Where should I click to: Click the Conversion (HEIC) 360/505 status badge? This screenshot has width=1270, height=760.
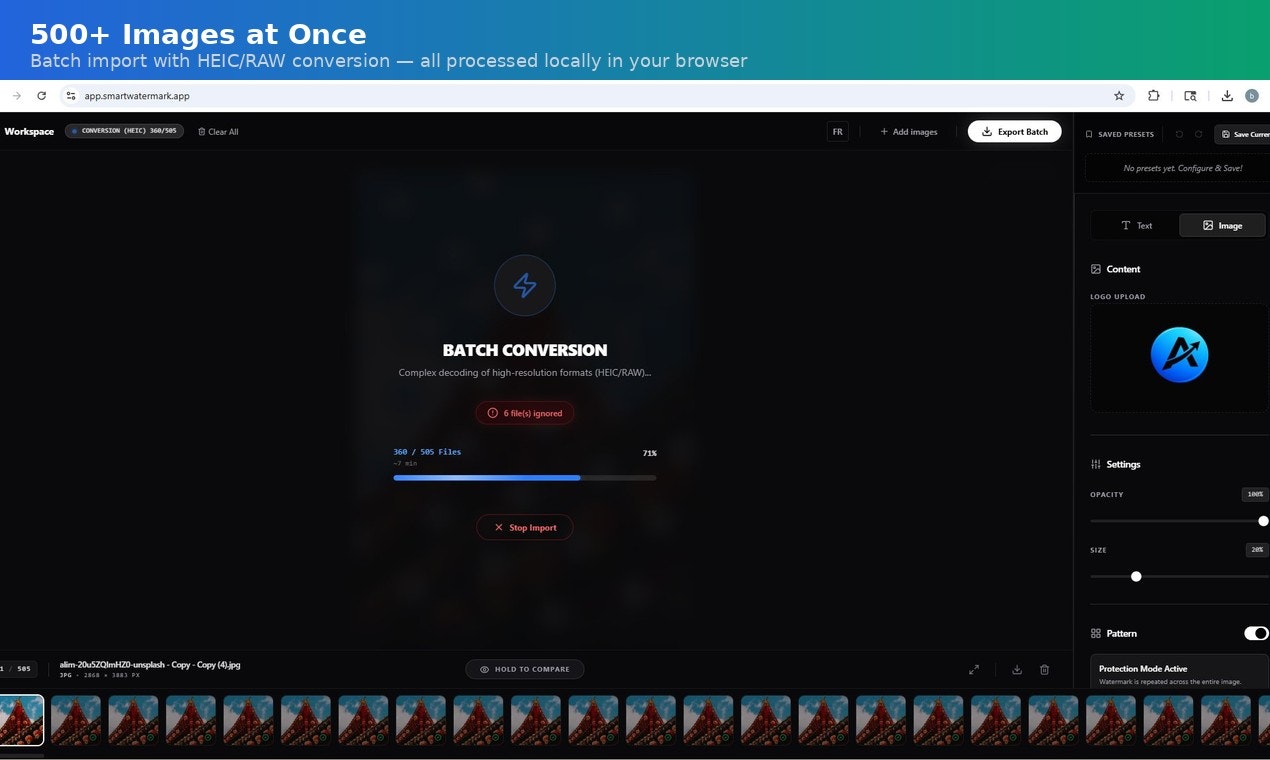pyautogui.click(x=124, y=131)
